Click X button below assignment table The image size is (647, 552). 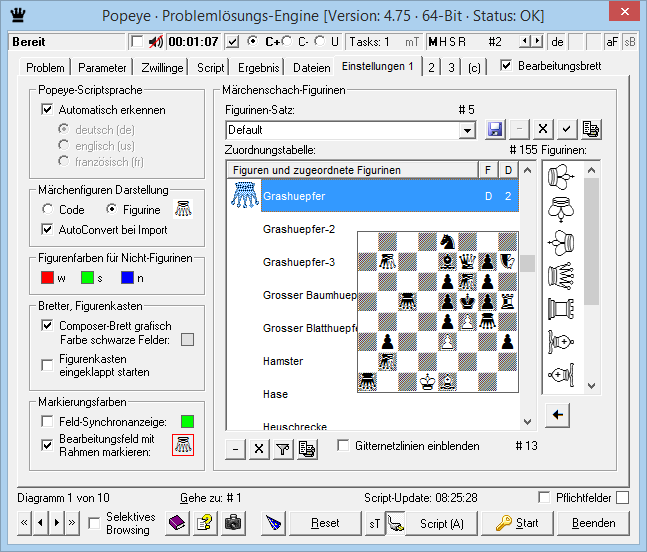[x=259, y=449]
